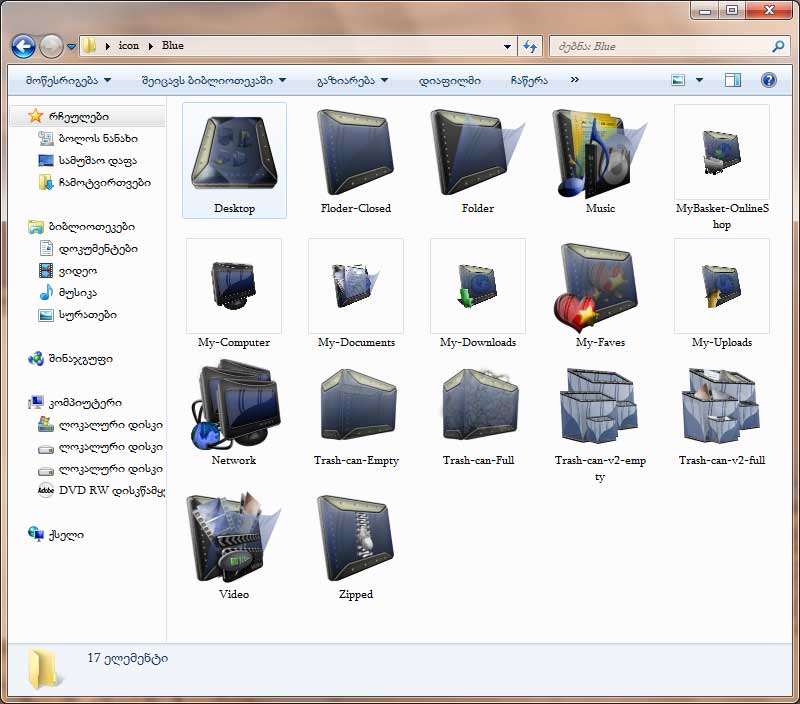Expand the arrow before 'icon' breadcrumb

tap(108, 46)
